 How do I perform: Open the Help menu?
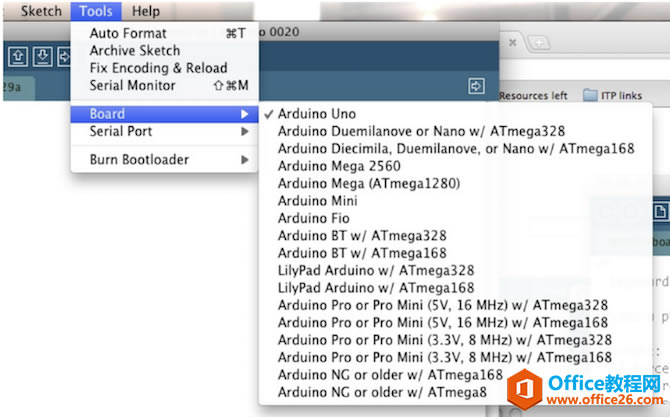pos(146,11)
